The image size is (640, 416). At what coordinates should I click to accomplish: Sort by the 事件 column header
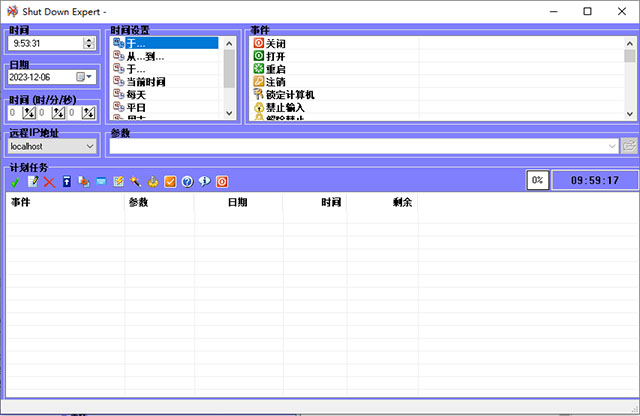coord(65,202)
